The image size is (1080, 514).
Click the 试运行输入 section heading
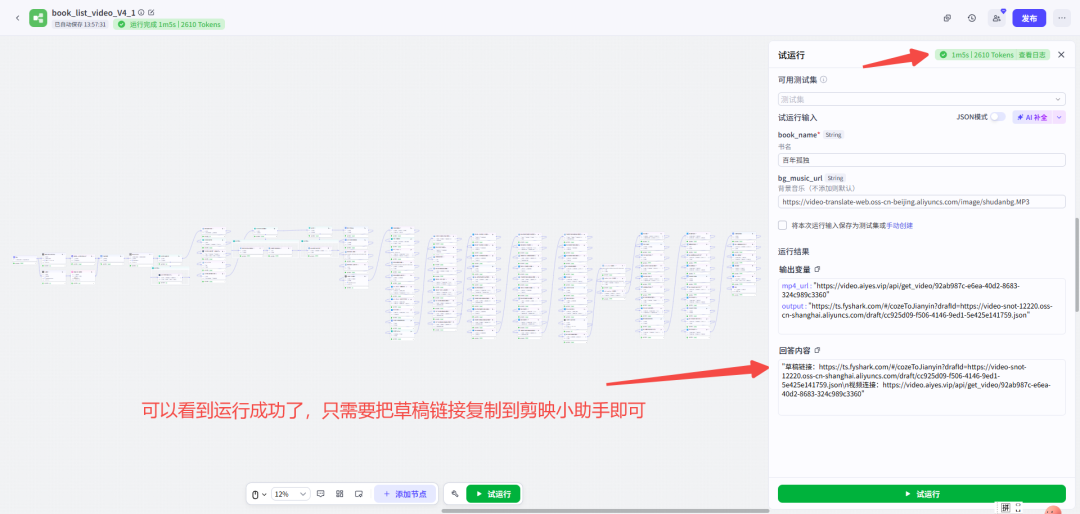pos(798,117)
